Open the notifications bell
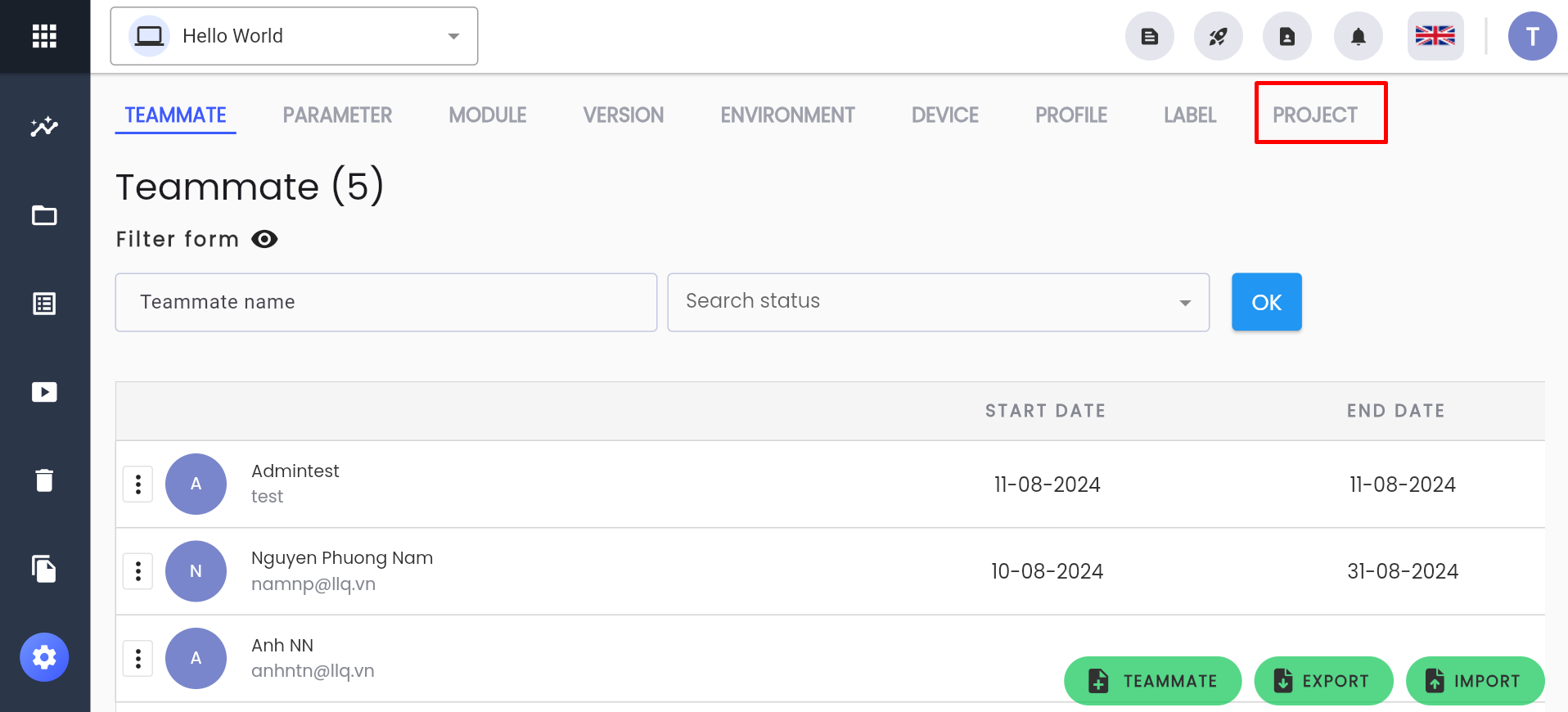This screenshot has width=1568, height=712. [1358, 36]
